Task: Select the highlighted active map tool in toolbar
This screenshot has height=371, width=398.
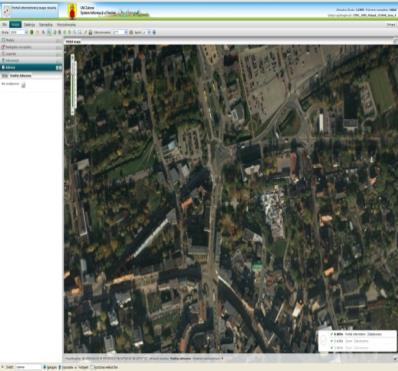Action: coord(49,32)
